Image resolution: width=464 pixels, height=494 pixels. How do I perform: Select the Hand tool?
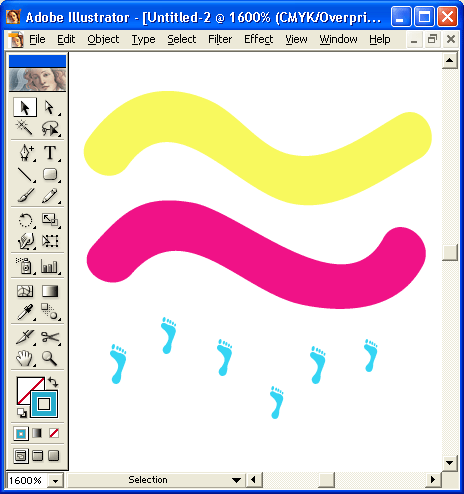25,358
